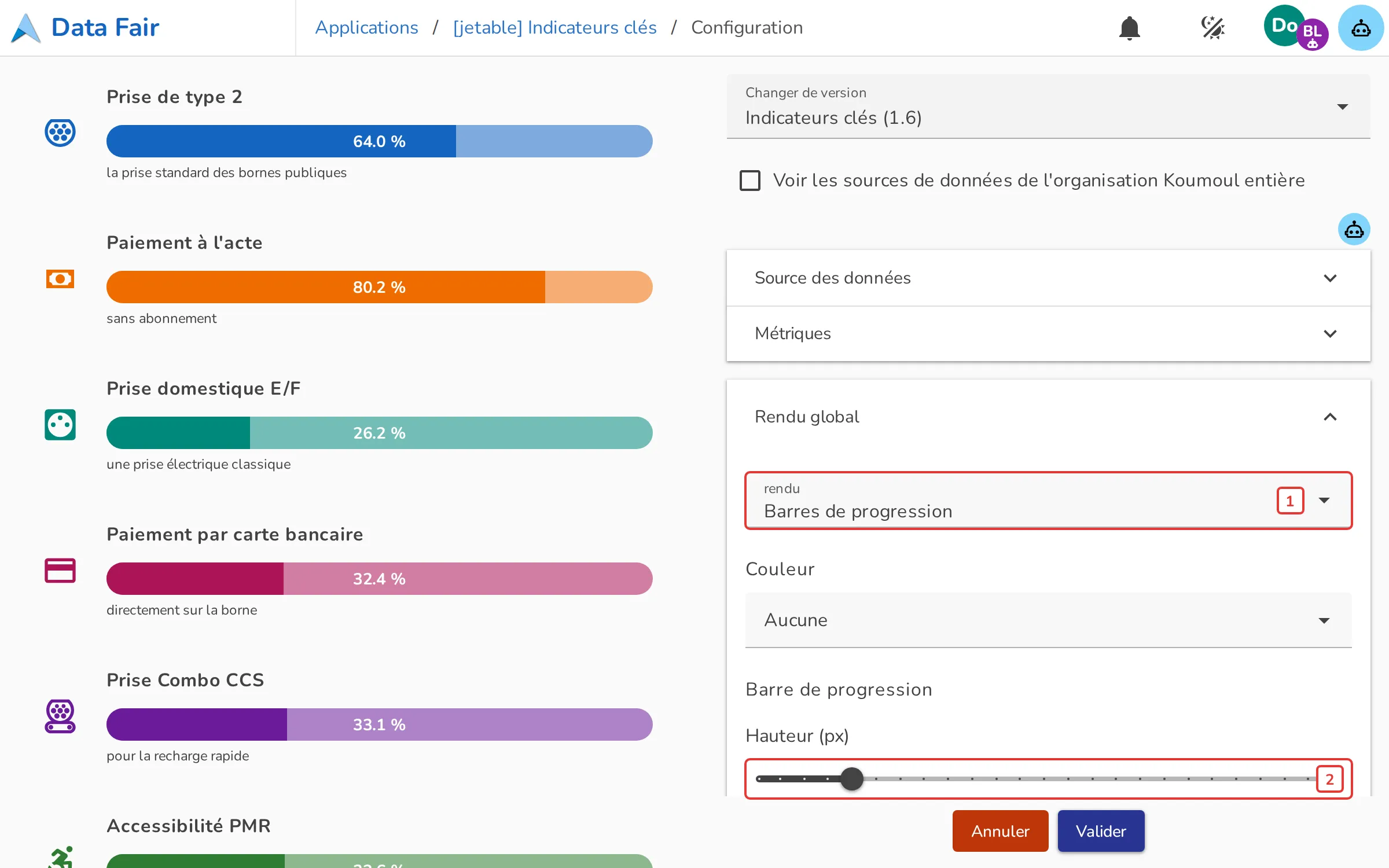Image resolution: width=1389 pixels, height=868 pixels.
Task: Go to Applications breadcrumb
Action: (366, 28)
